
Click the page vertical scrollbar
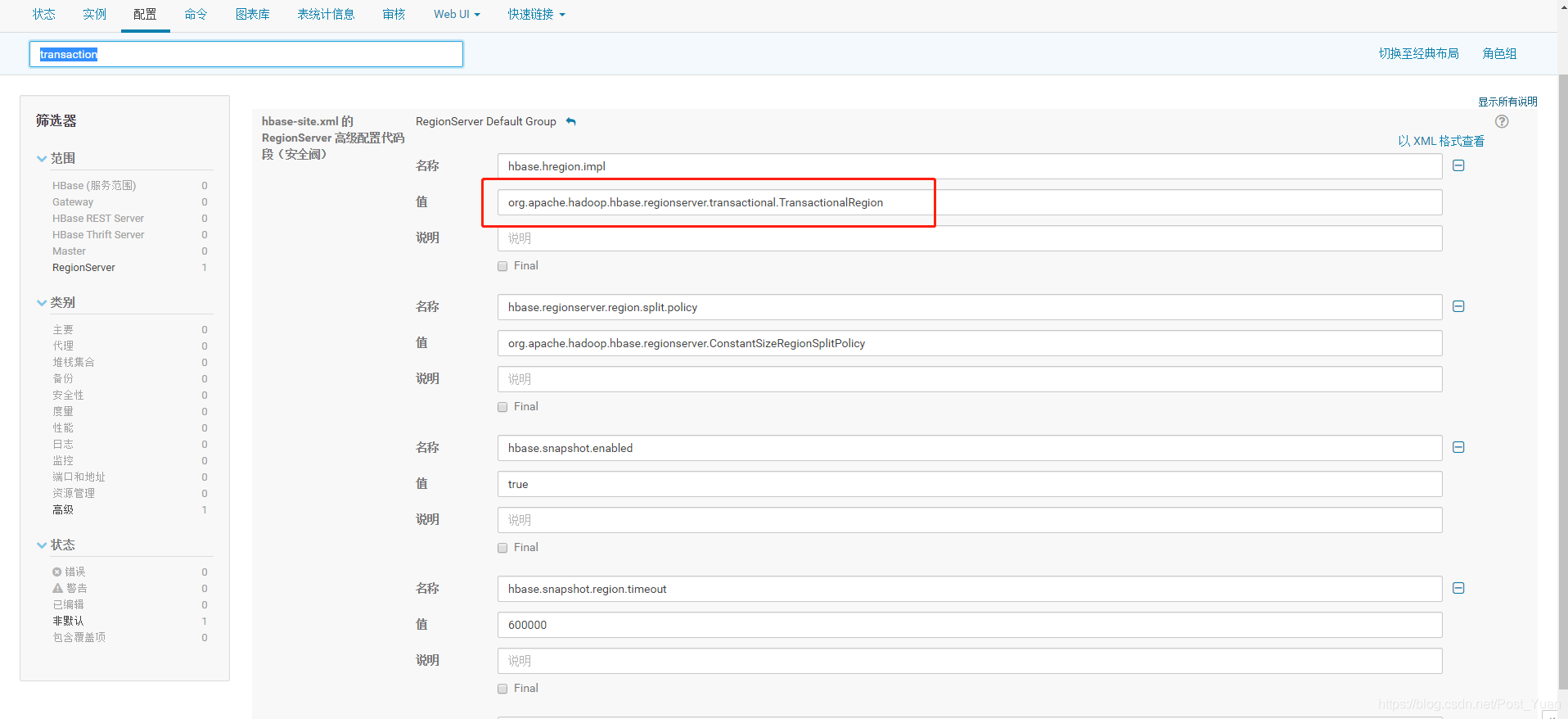(x=1562, y=381)
